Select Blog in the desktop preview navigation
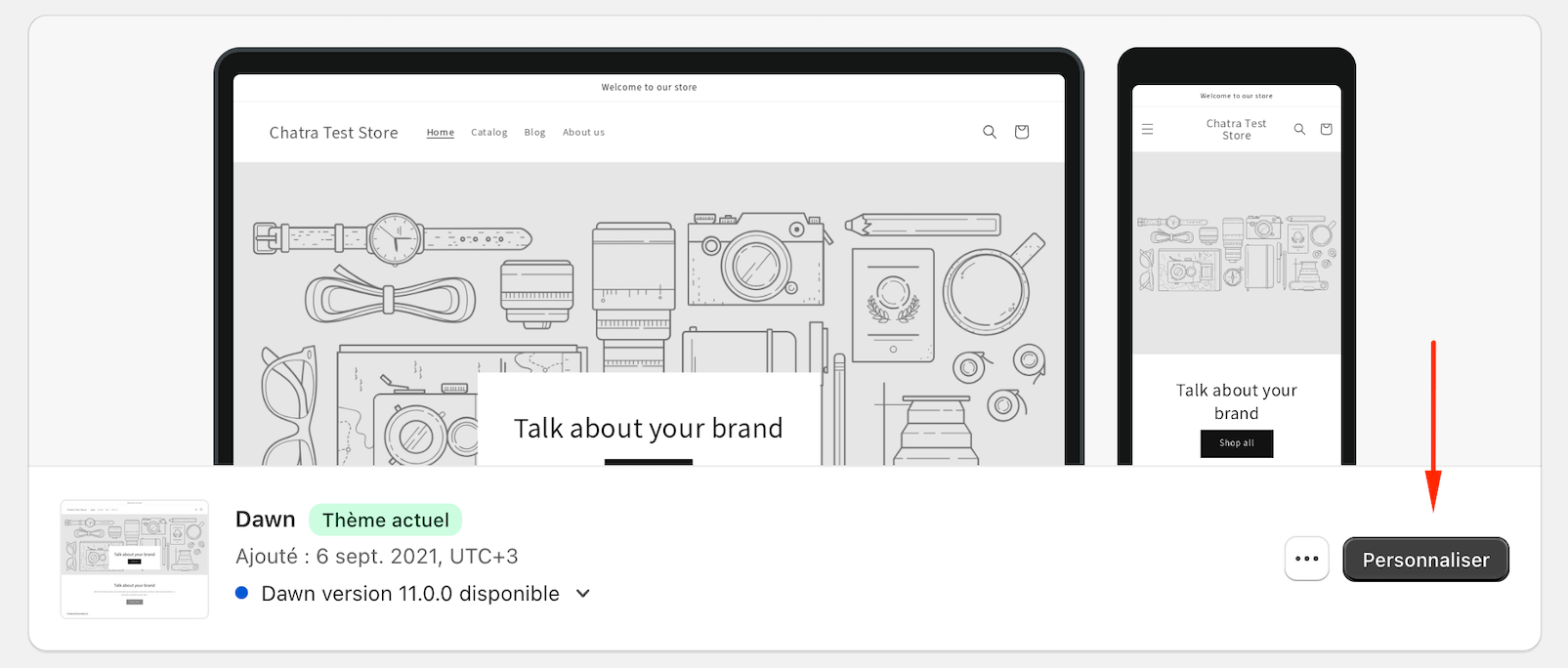The height and width of the screenshot is (668, 1568). 535,133
